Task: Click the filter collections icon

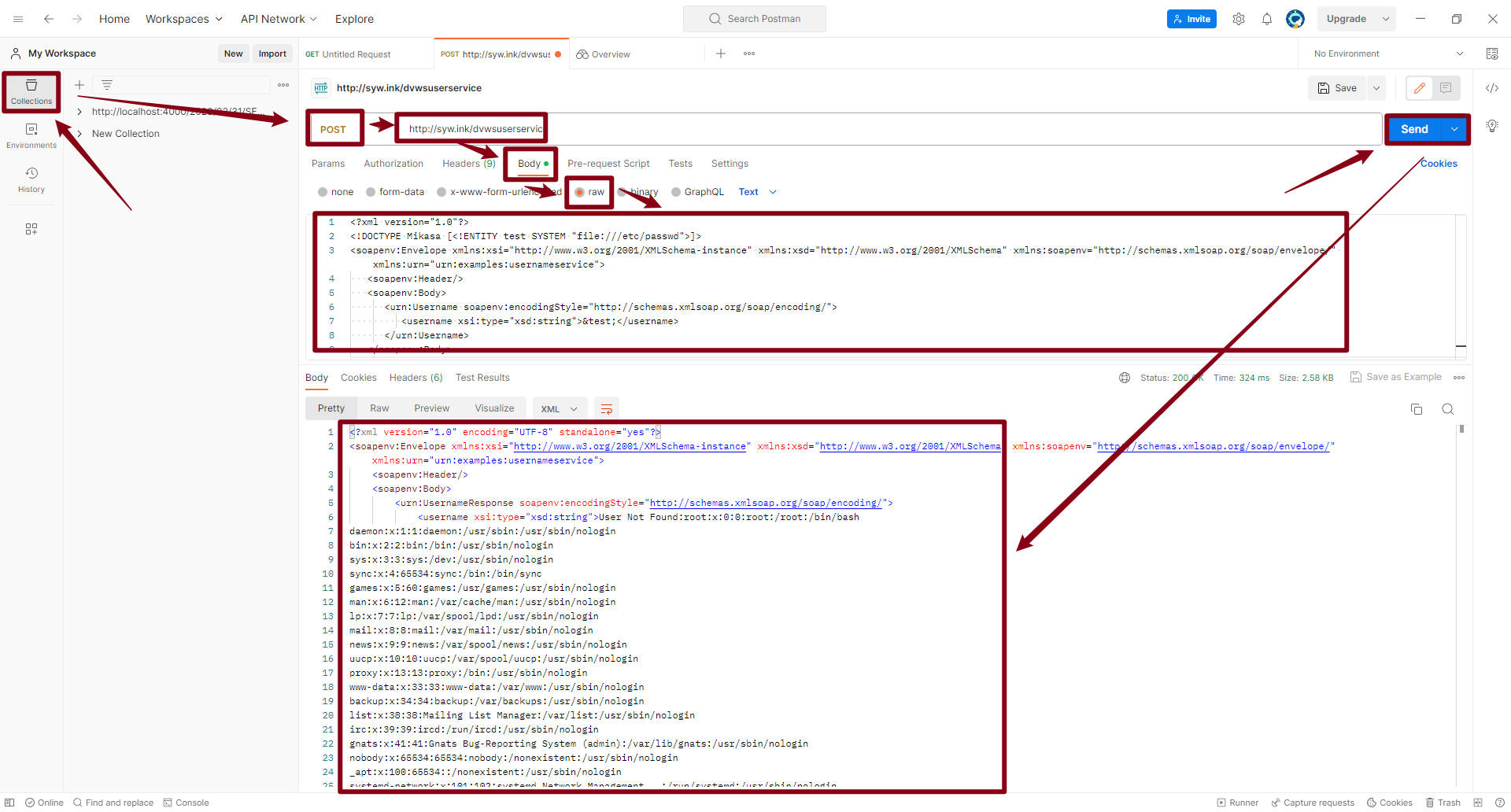Action: 107,85
